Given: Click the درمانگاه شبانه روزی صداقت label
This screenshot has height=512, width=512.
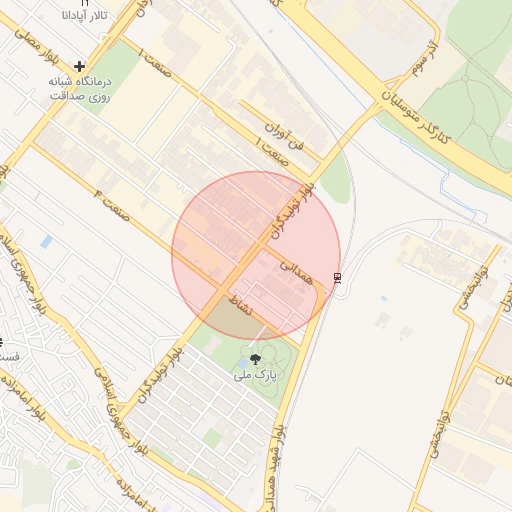Looking at the screenshot, I should [80, 89].
